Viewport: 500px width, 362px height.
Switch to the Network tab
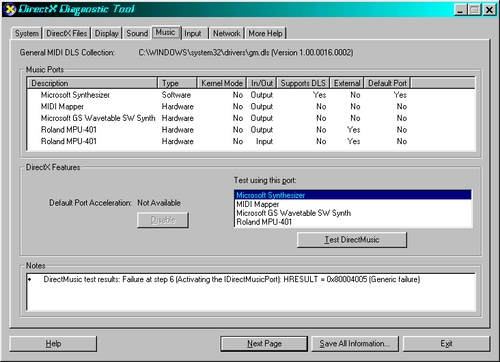click(227, 33)
